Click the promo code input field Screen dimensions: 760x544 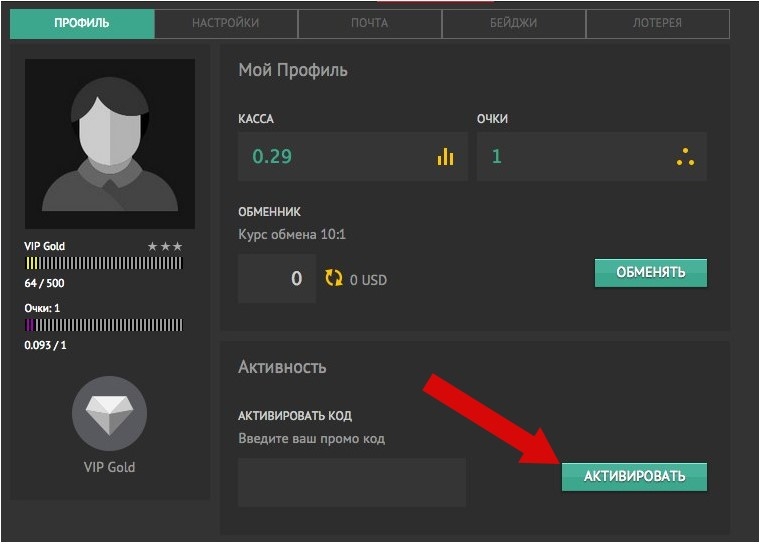tap(352, 482)
